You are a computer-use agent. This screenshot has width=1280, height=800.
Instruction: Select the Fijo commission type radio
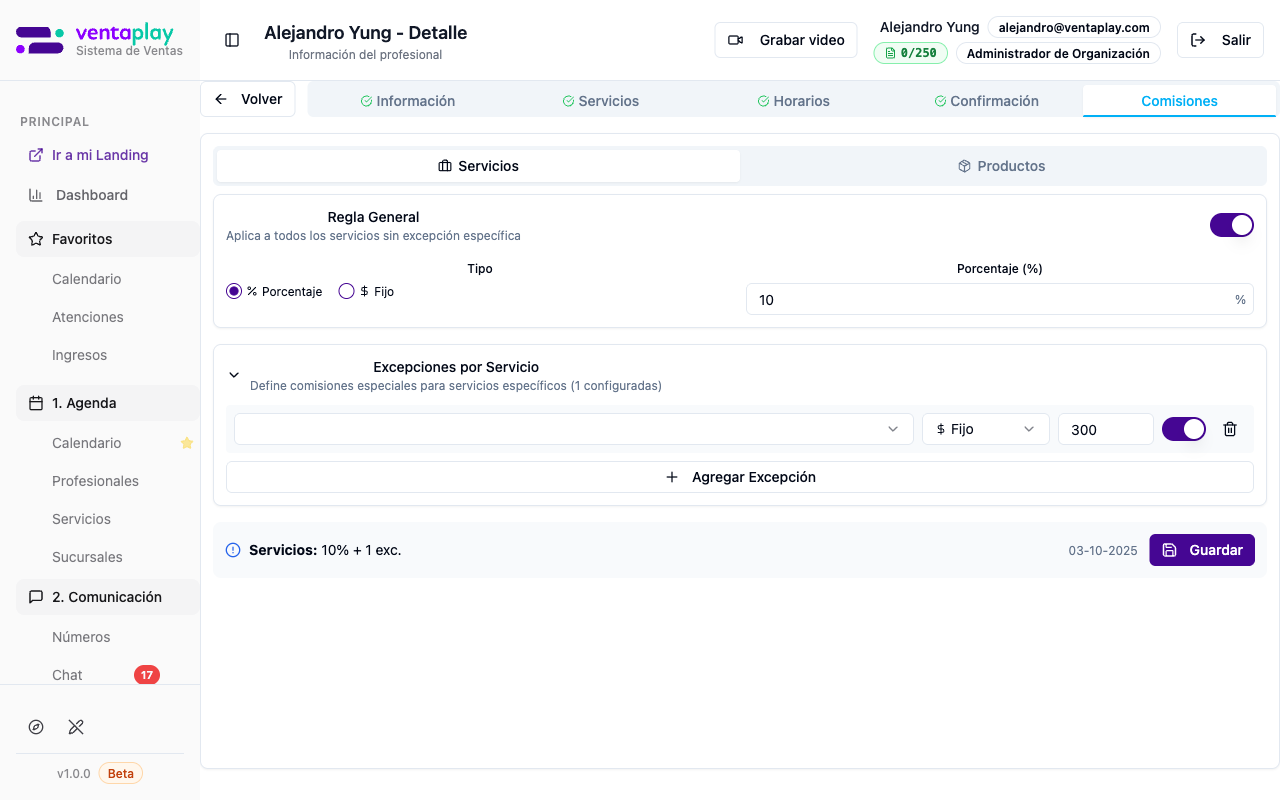click(x=347, y=291)
